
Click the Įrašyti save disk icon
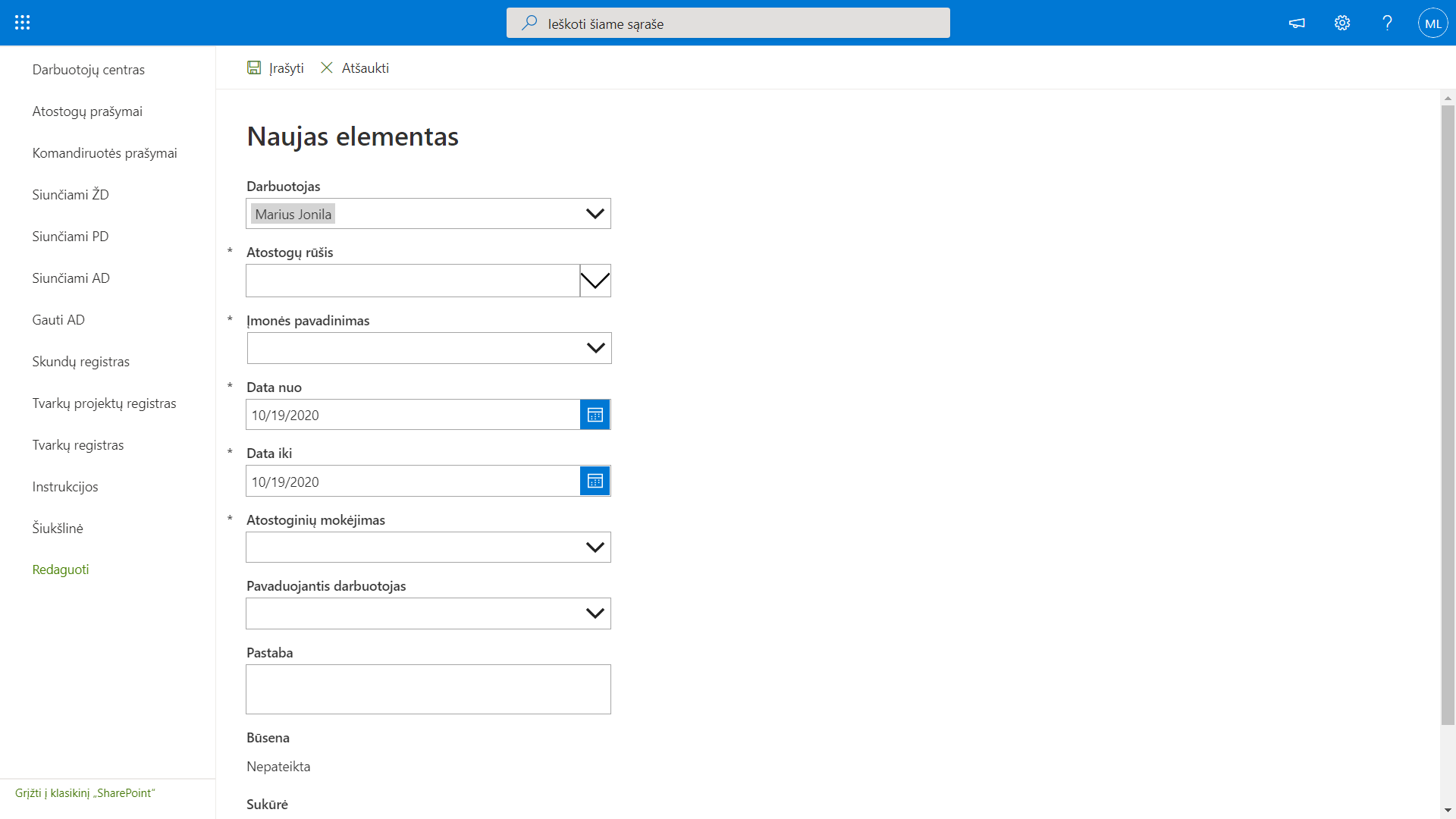[x=254, y=67]
